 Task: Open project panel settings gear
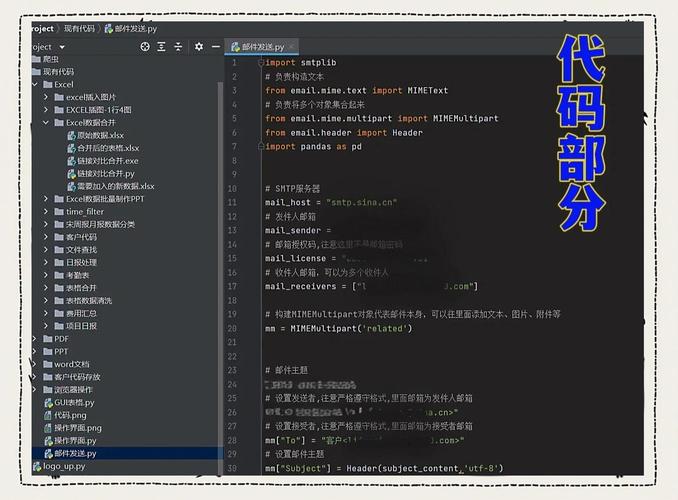click(x=198, y=46)
